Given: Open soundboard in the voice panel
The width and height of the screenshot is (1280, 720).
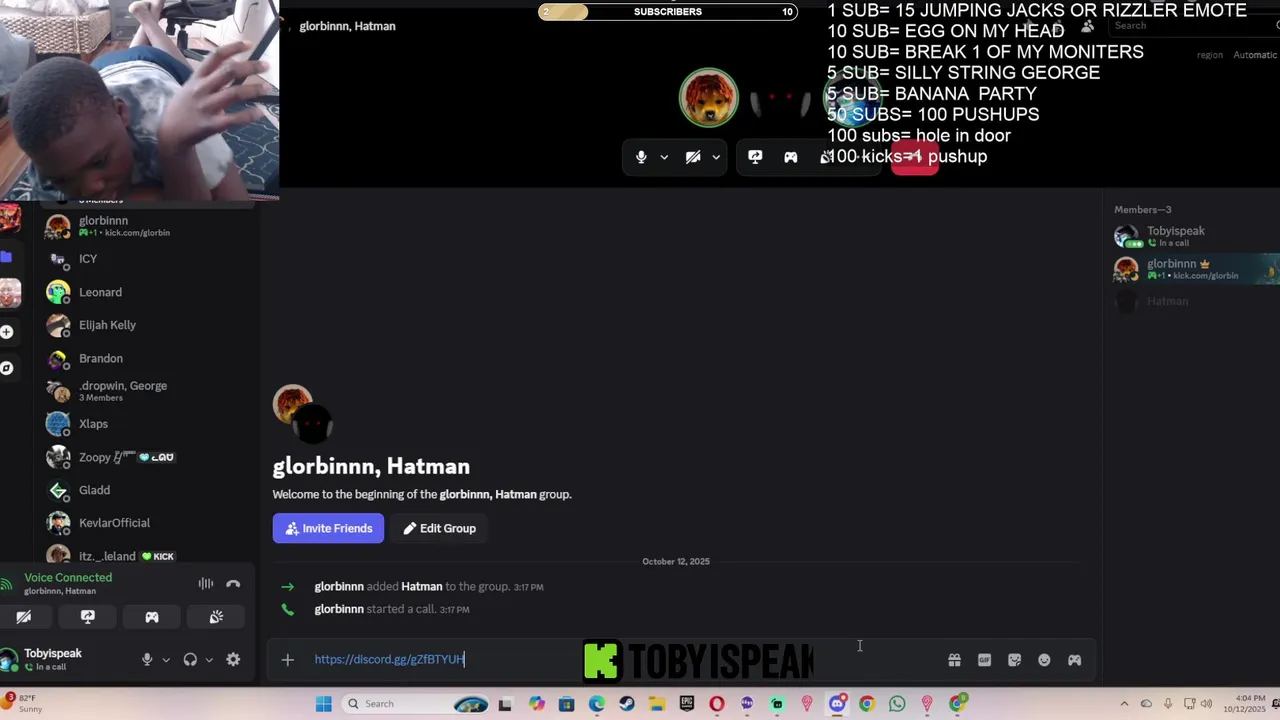Looking at the screenshot, I should (216, 617).
